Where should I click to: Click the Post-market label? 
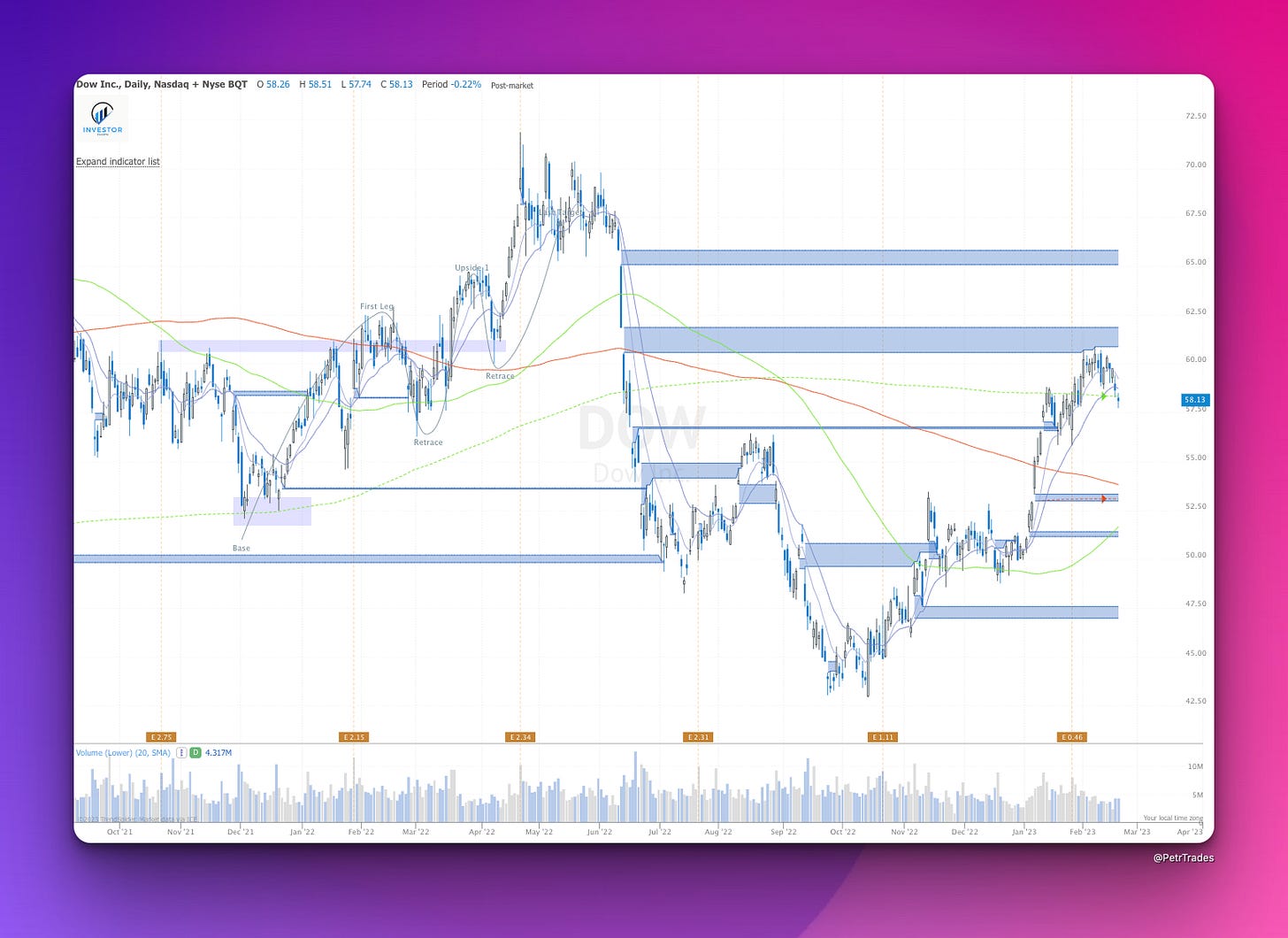click(x=512, y=86)
